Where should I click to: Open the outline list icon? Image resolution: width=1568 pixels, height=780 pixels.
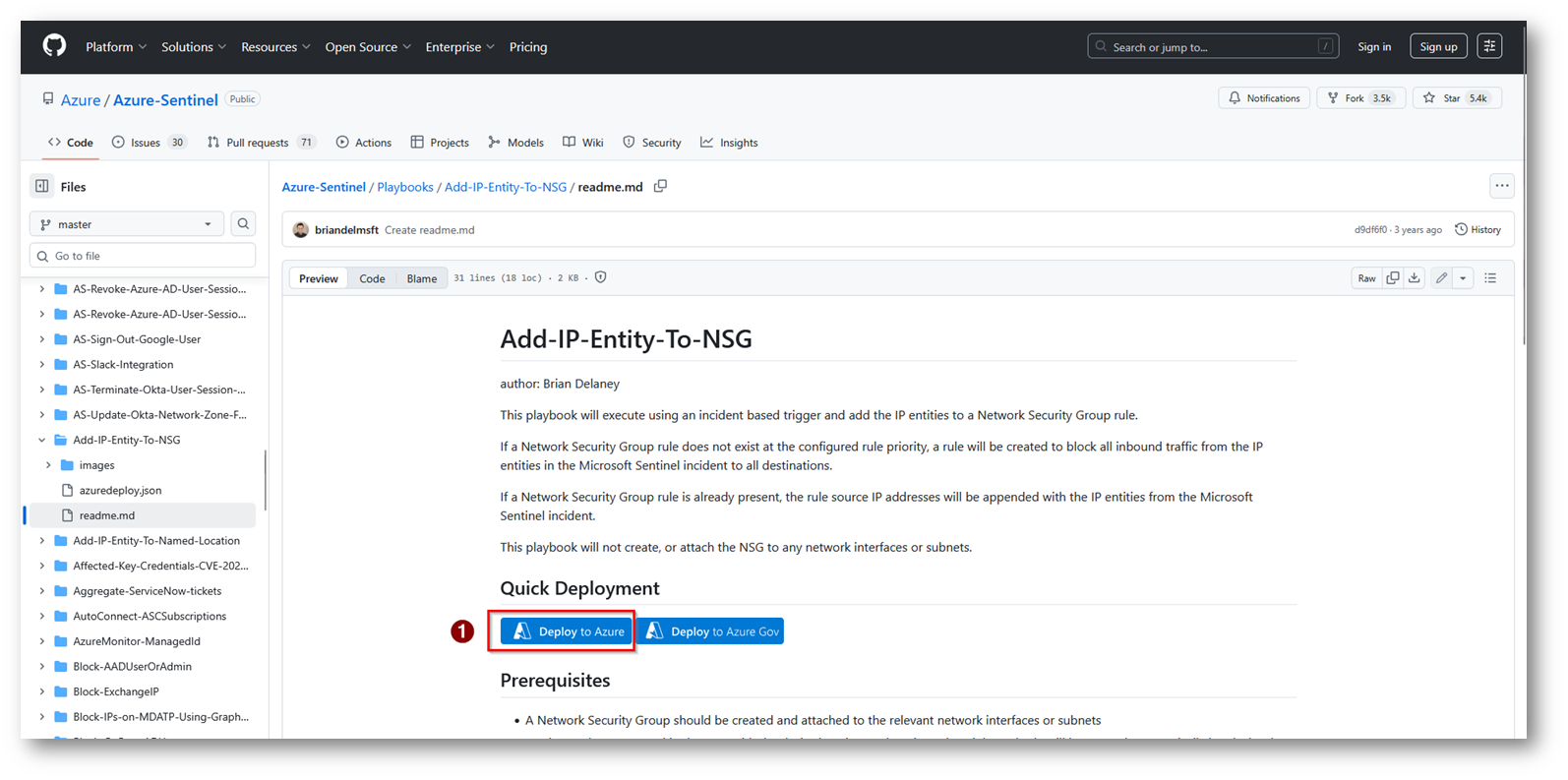tap(1490, 278)
